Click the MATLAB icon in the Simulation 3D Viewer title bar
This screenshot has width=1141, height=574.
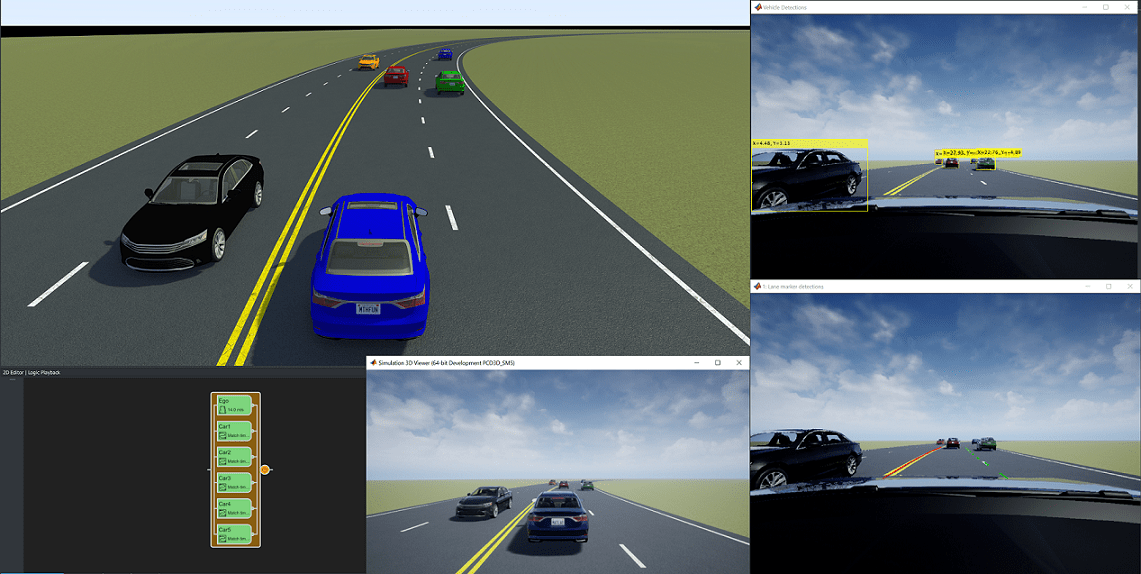(372, 362)
